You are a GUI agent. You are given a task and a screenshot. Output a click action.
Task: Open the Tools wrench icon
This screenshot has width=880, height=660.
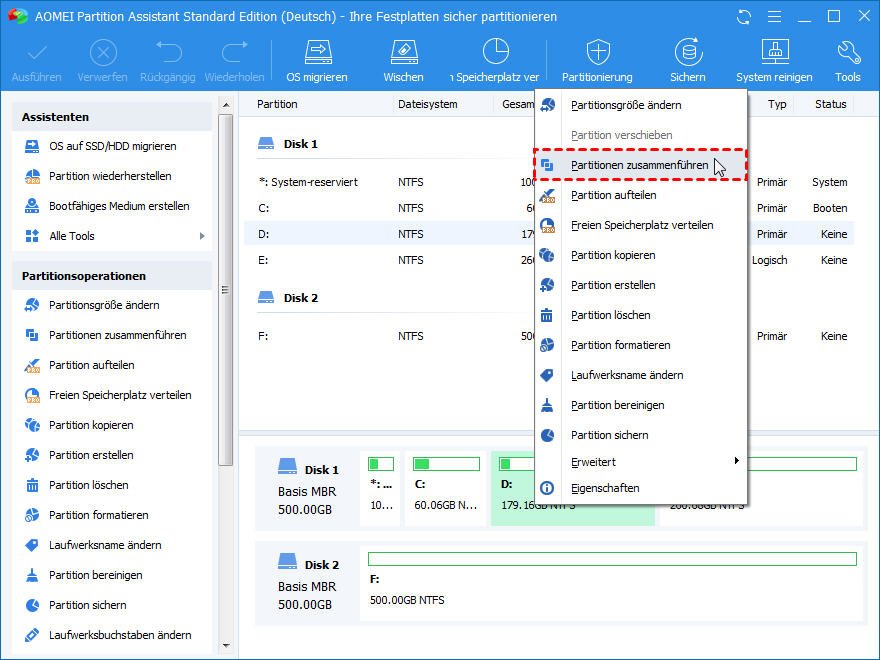(x=848, y=52)
